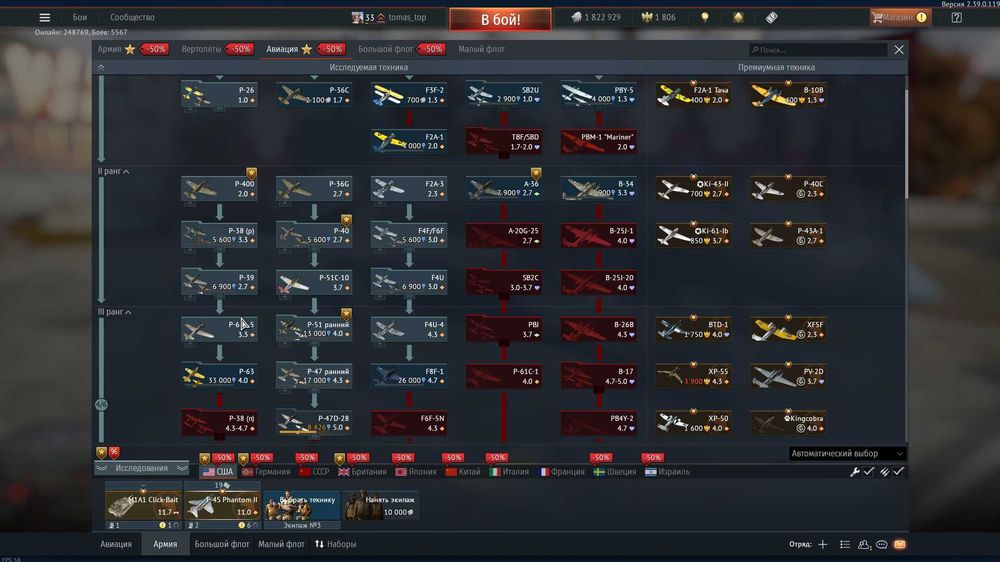Select the P-38 (р) aircraft card
The image size is (1000, 562).
click(219, 235)
